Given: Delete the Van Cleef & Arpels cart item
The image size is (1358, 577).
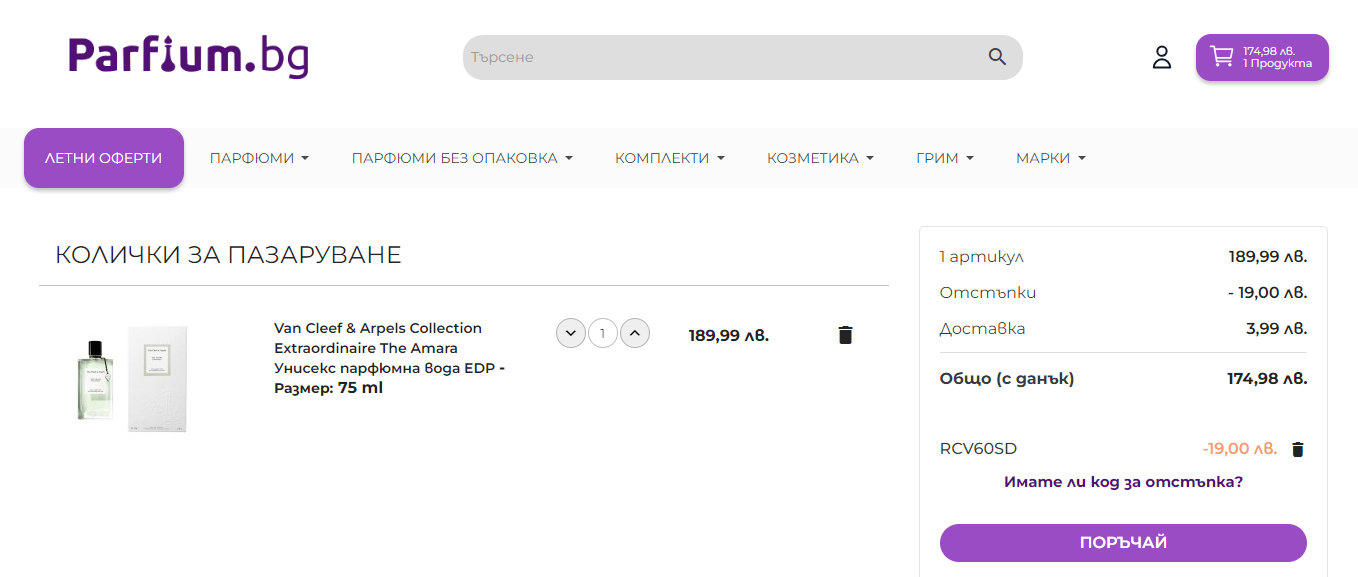Looking at the screenshot, I should point(845,335).
